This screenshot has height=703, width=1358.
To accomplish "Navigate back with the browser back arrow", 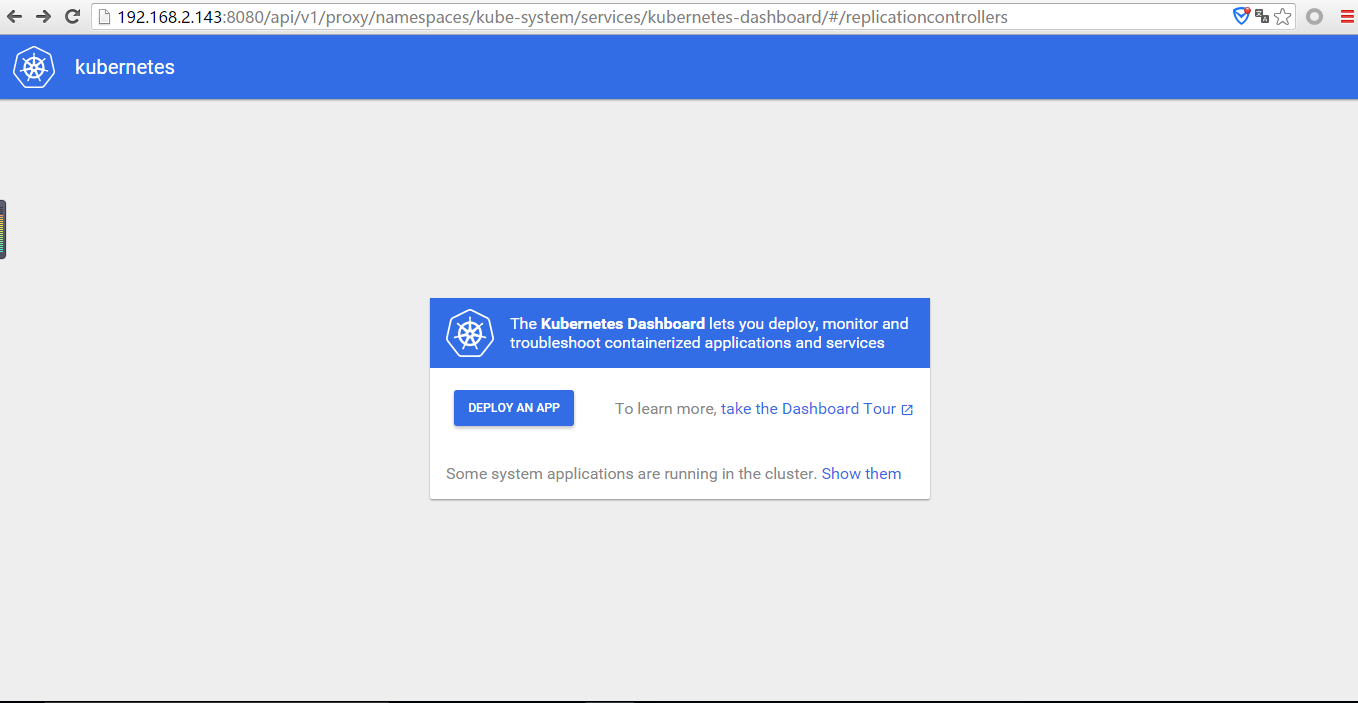I will tap(14, 16).
